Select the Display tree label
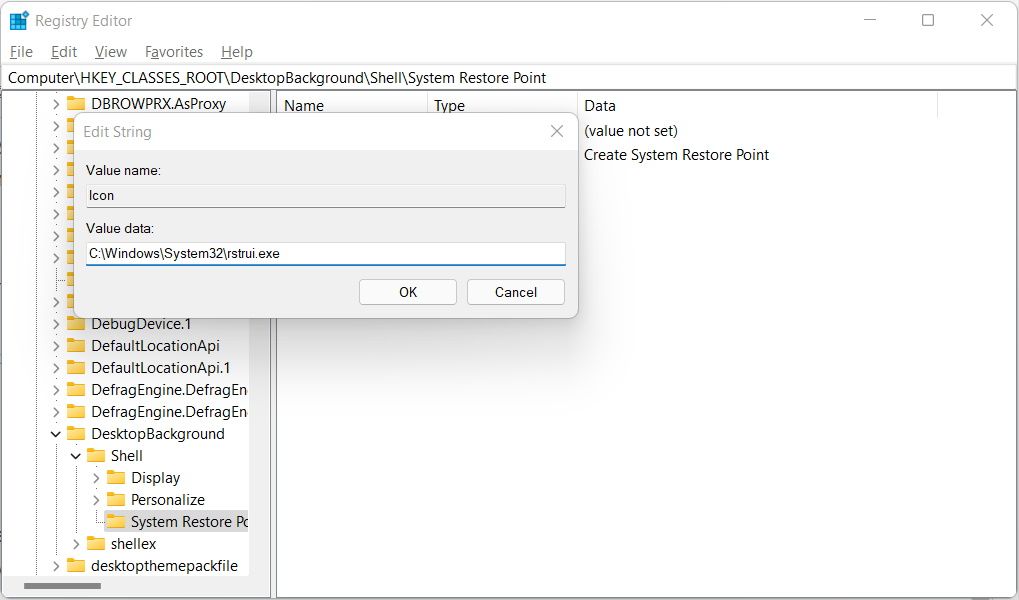This screenshot has width=1019, height=600. 155,478
